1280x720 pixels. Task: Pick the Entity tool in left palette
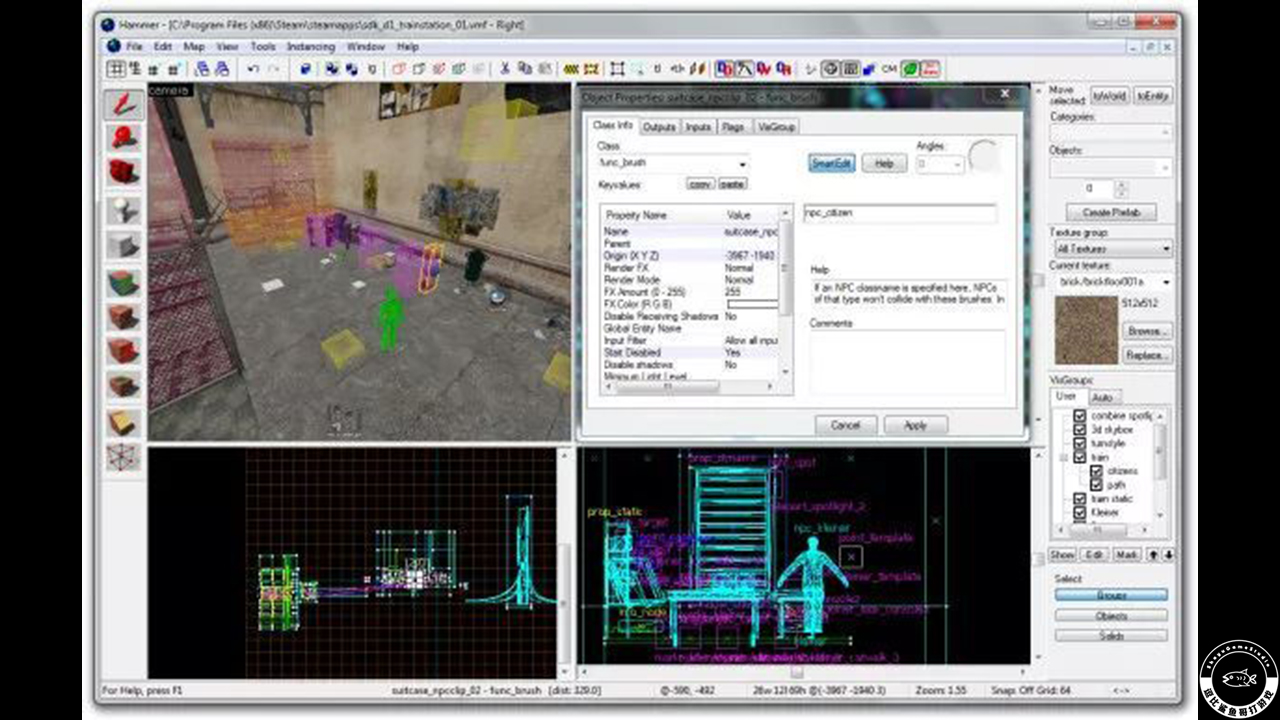[124, 209]
